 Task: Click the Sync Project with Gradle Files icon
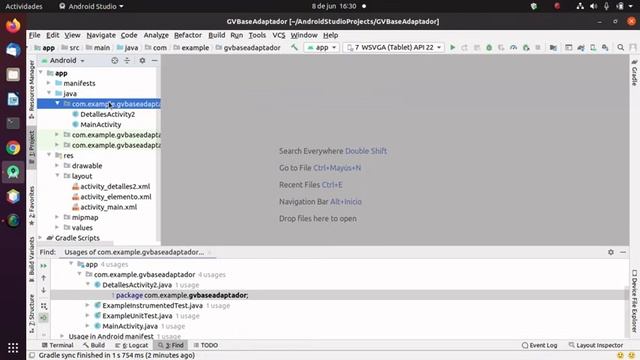(581, 47)
